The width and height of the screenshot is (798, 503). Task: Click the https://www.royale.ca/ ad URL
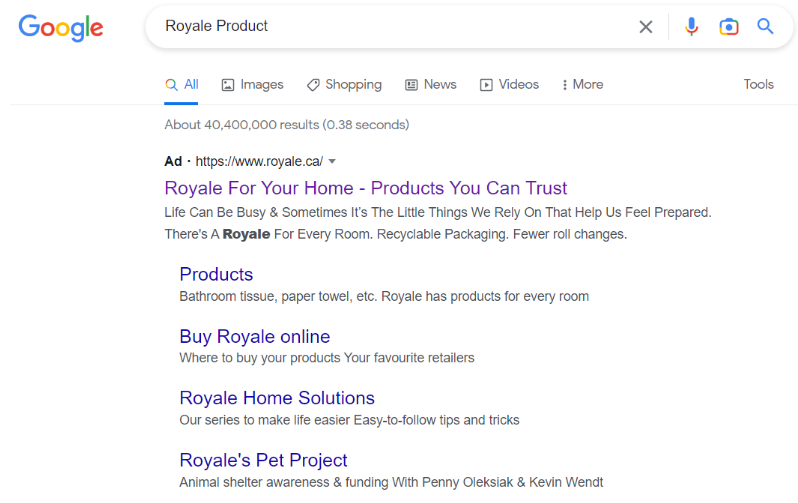259,162
